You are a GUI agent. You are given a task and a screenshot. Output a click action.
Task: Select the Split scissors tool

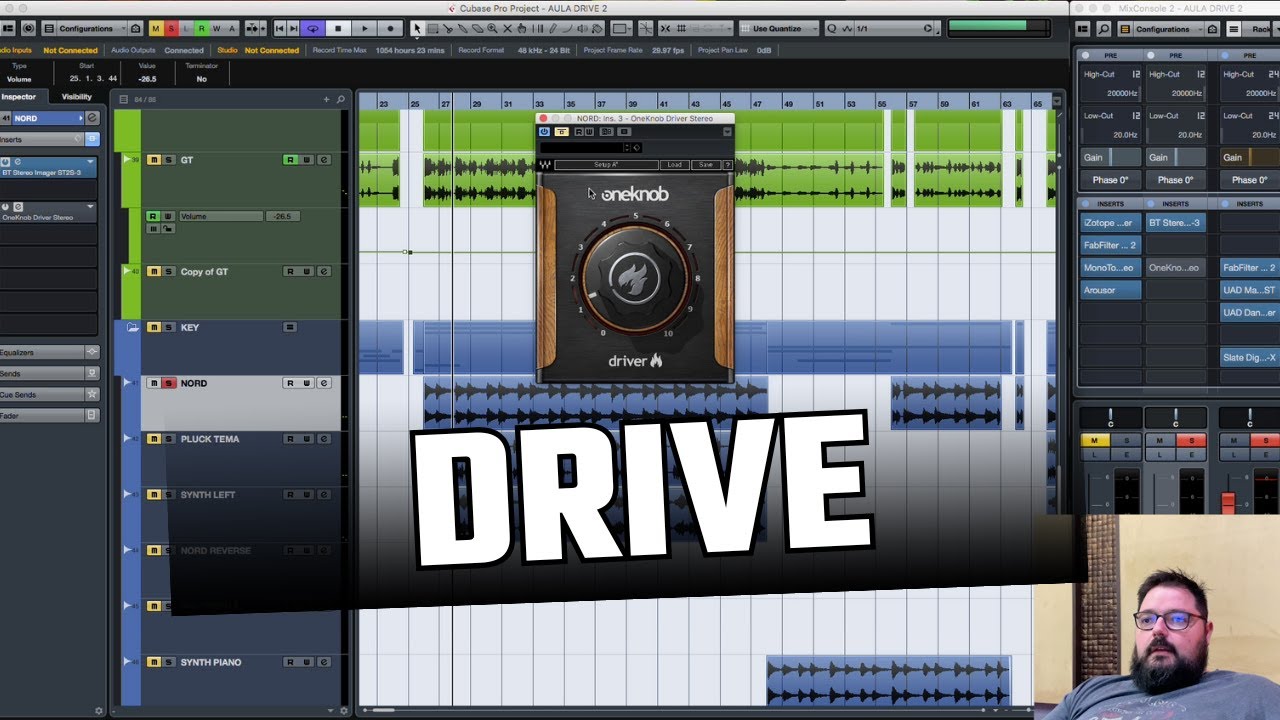click(448, 28)
